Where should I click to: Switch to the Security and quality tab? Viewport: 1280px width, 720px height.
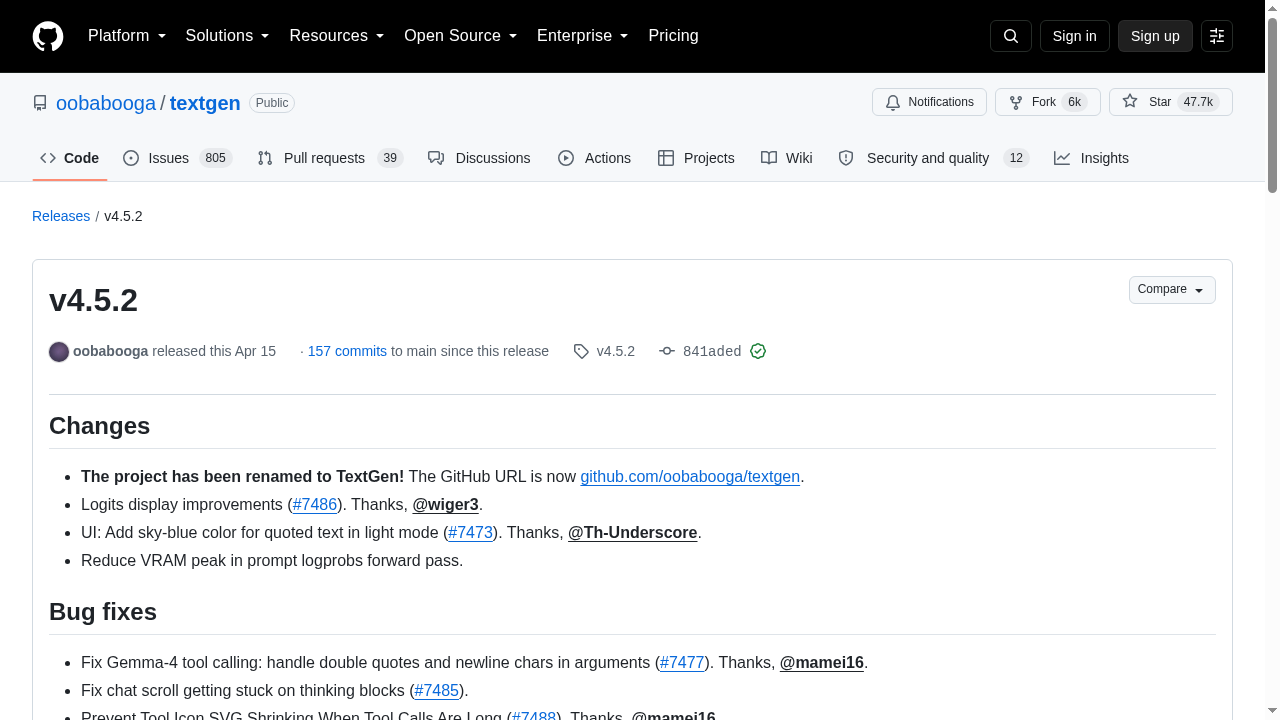tap(934, 158)
